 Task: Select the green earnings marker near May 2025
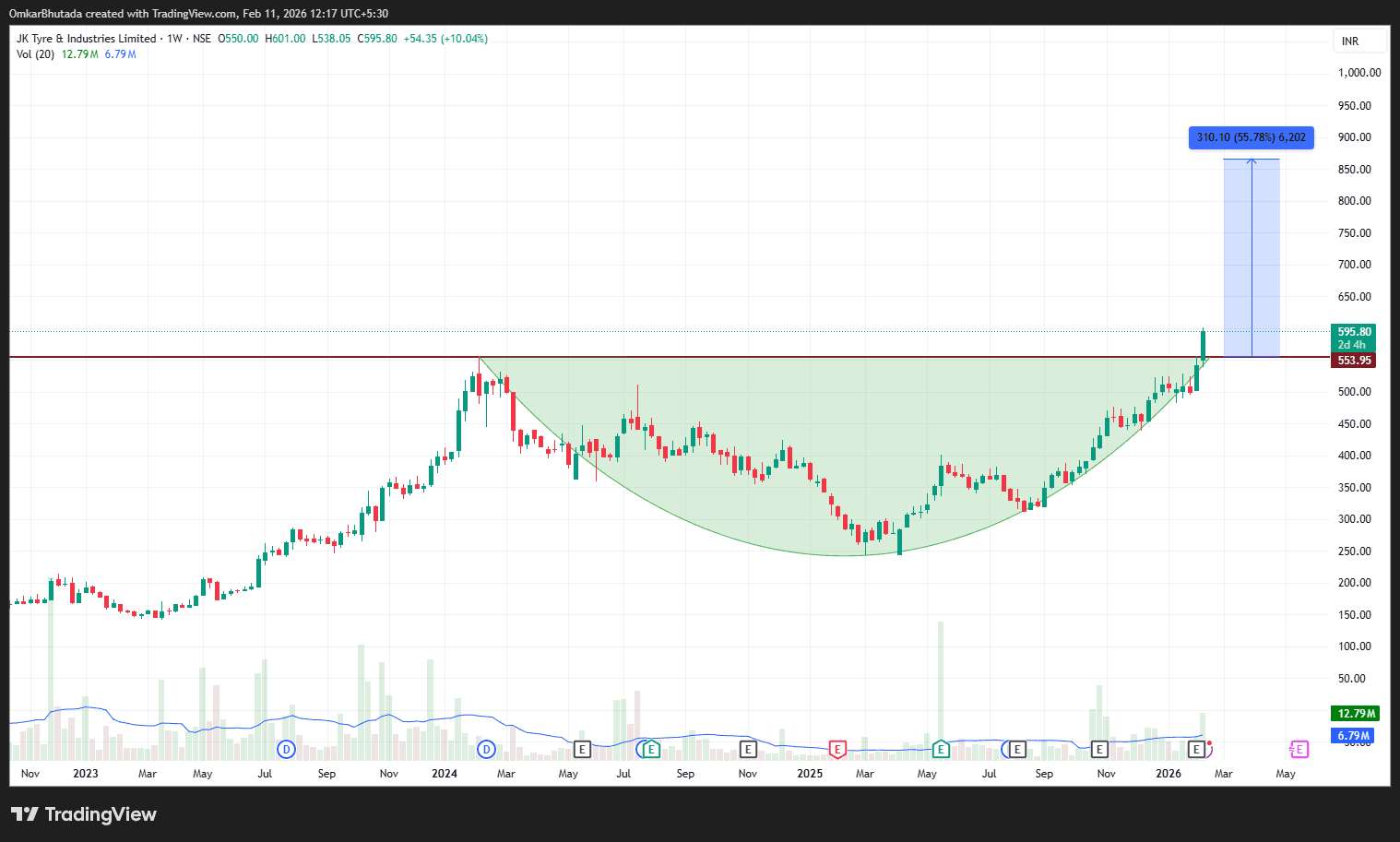(x=941, y=749)
